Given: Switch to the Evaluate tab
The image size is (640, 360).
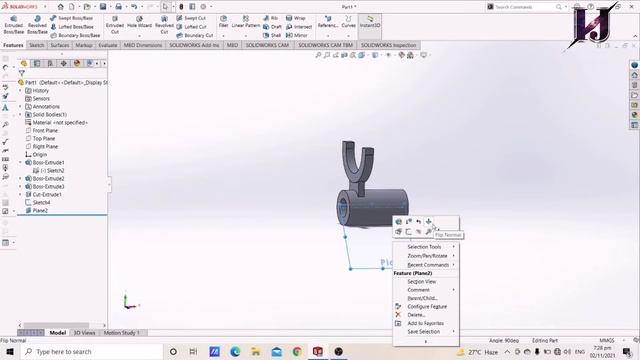Looking at the screenshot, I should pyautogui.click(x=108, y=45).
